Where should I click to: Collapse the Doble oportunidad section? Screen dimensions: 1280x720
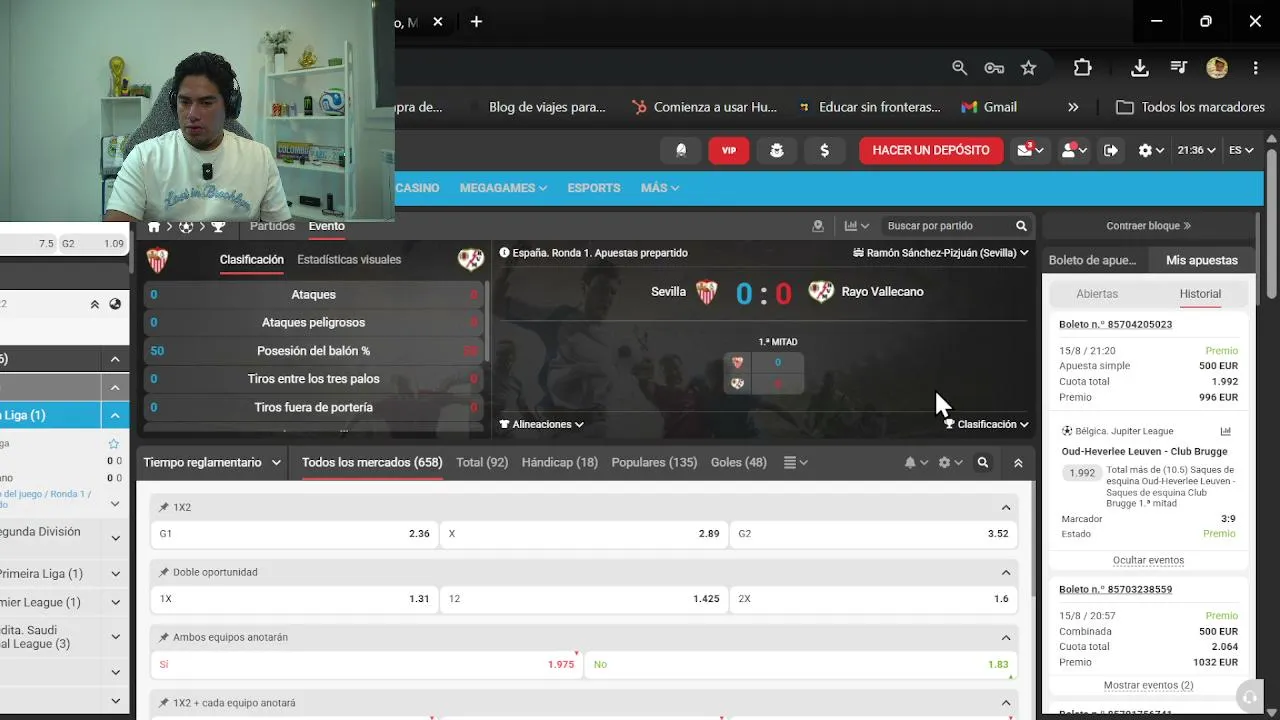(x=1006, y=573)
